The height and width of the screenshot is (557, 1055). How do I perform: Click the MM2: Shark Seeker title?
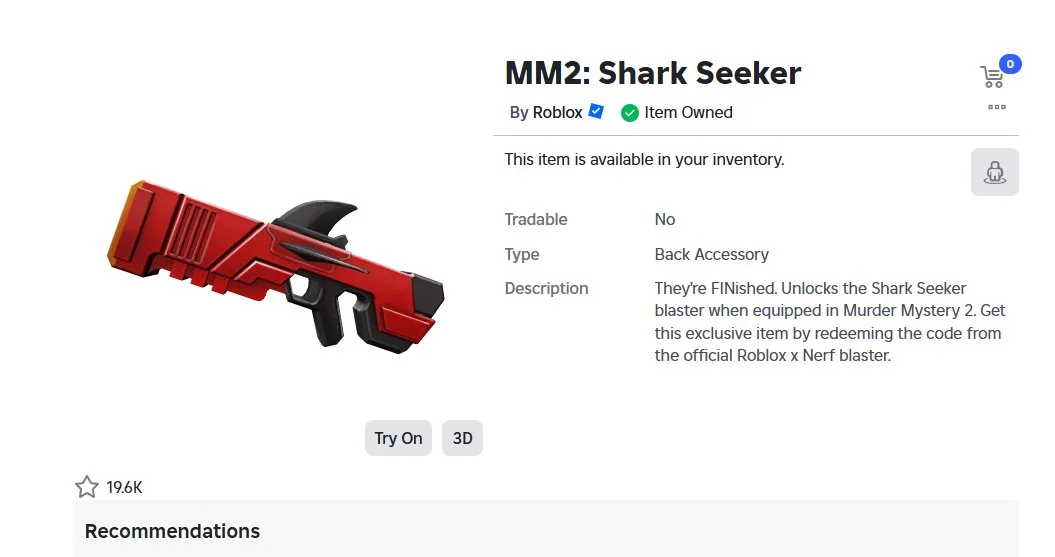tap(653, 73)
